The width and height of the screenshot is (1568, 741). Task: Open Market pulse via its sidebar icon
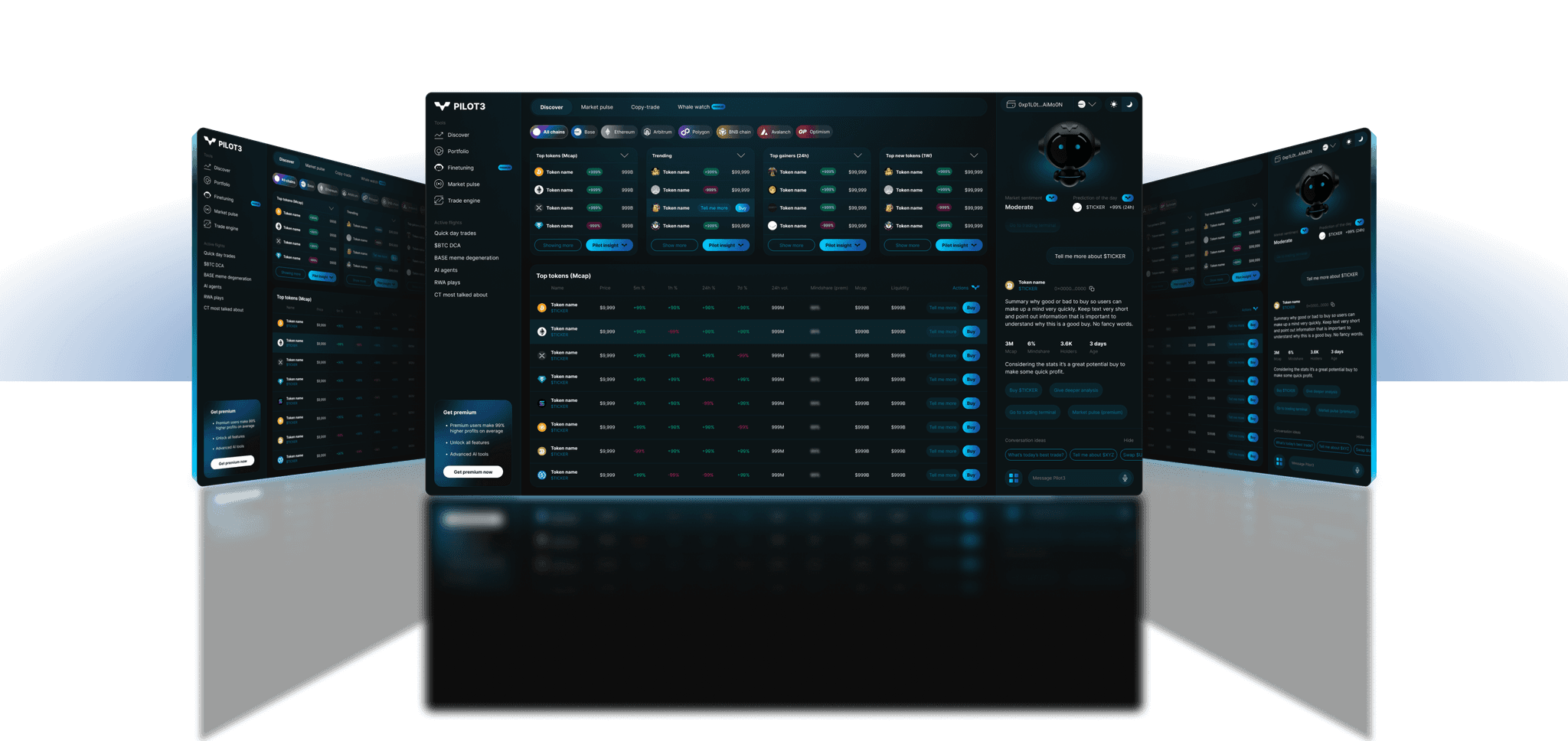(x=439, y=184)
